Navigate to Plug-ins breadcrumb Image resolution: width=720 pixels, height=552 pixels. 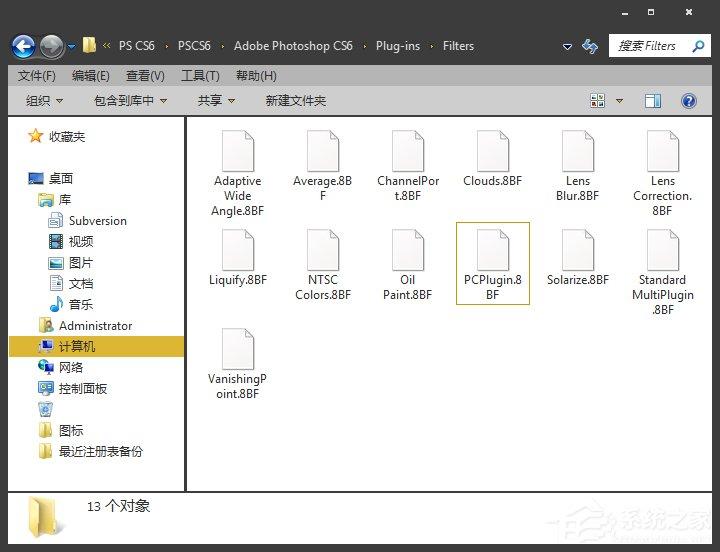pyautogui.click(x=398, y=46)
